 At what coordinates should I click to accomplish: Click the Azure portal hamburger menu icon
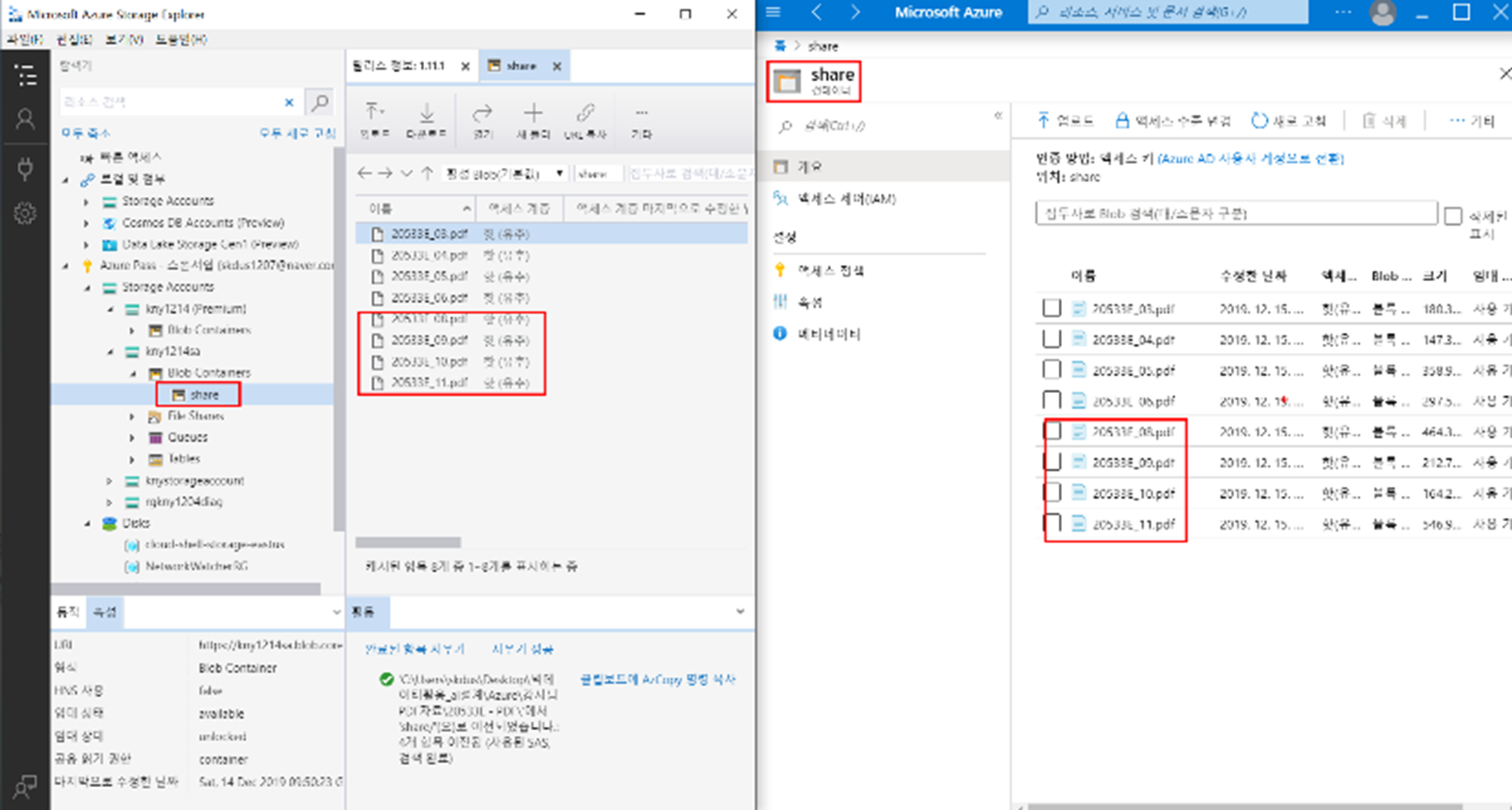(773, 12)
